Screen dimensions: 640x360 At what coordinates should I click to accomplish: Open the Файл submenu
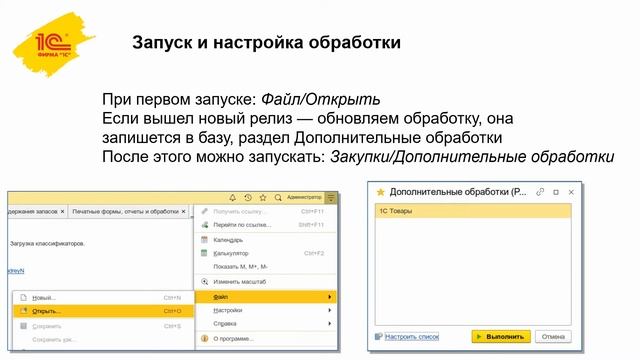[265, 297]
